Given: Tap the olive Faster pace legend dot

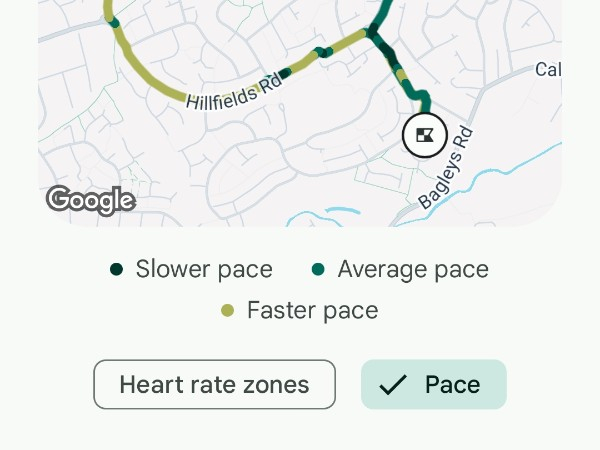Looking at the screenshot, I should click(x=227, y=310).
